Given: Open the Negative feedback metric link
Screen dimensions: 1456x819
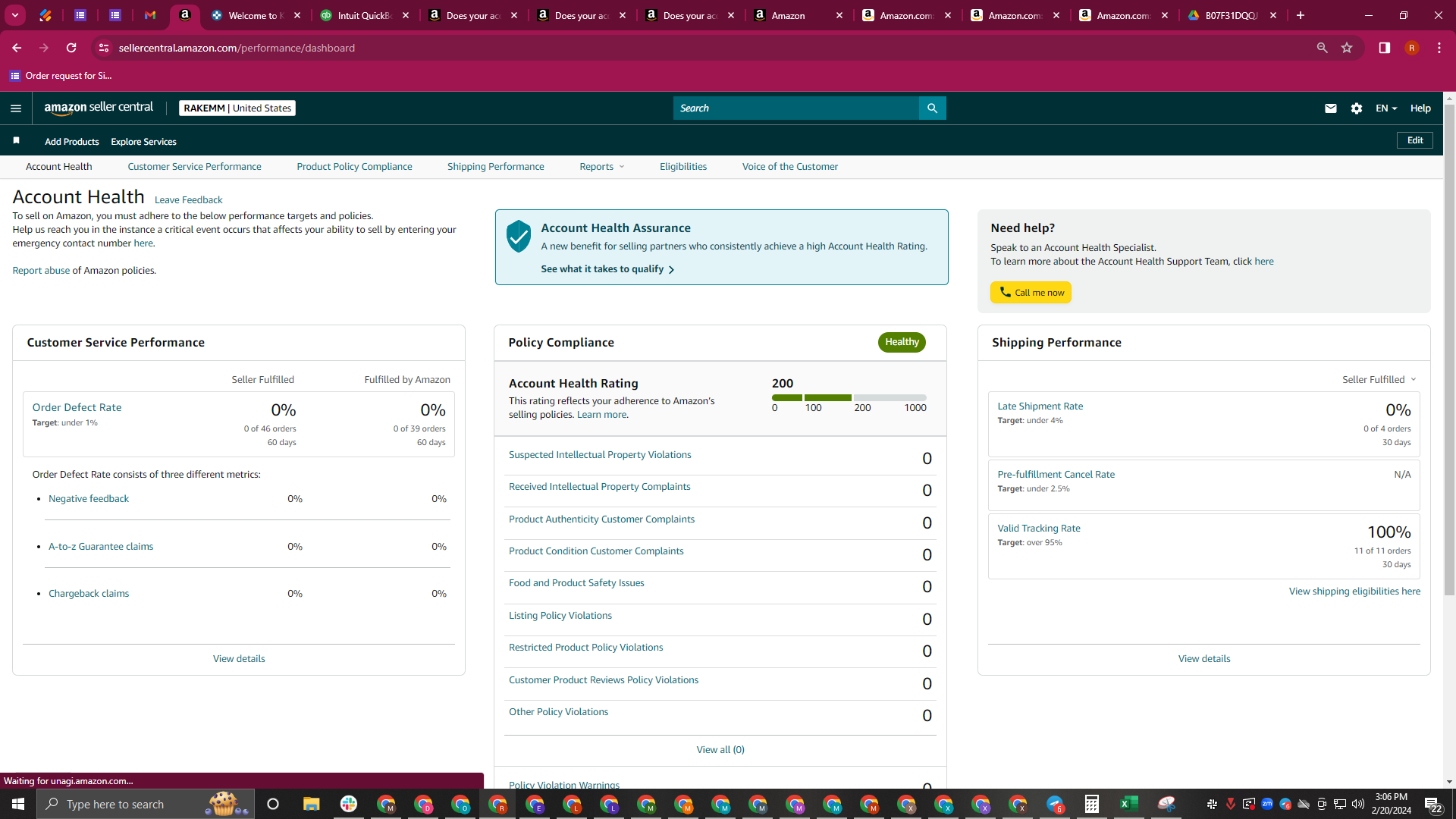Looking at the screenshot, I should 89,499.
